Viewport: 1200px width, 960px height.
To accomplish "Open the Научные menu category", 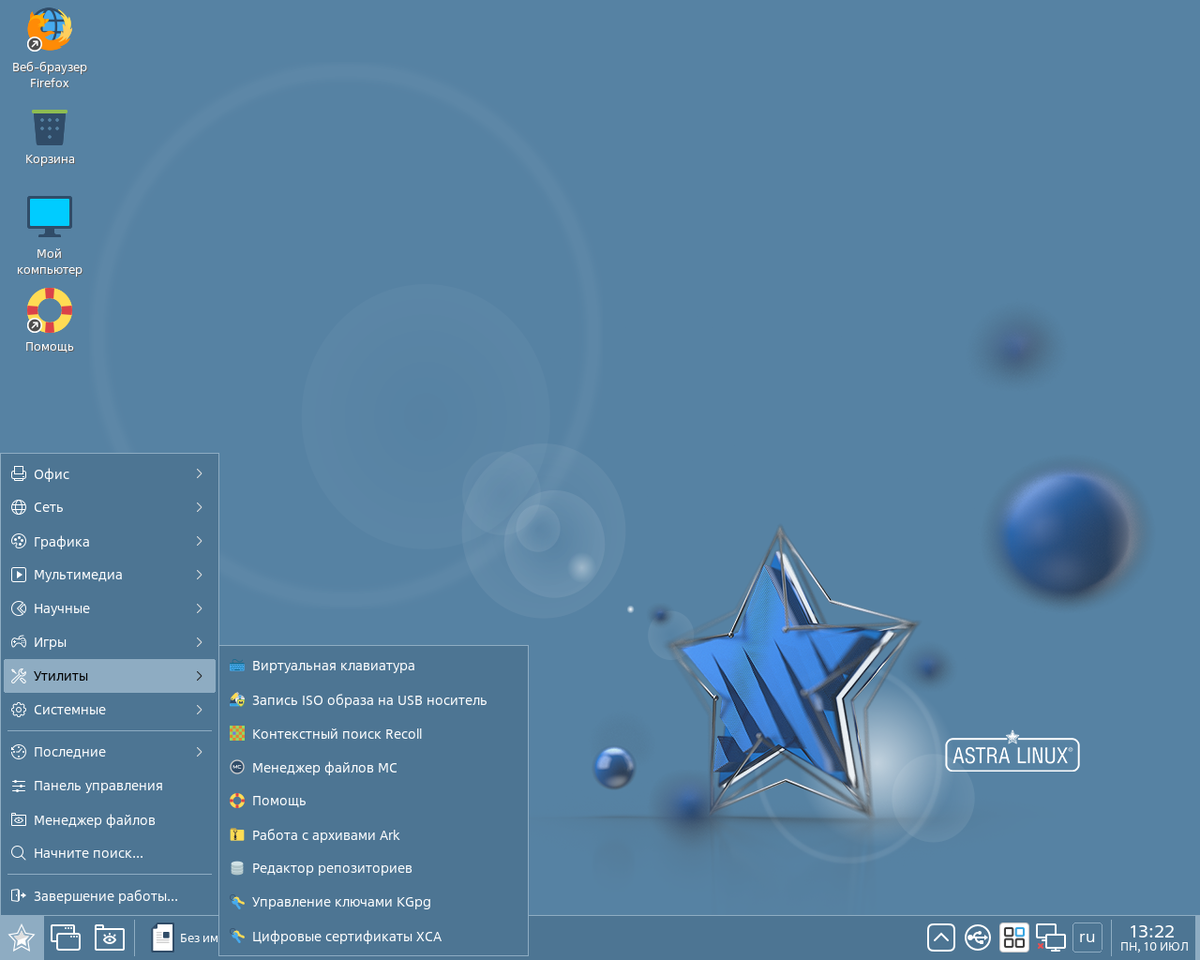I will (110, 608).
